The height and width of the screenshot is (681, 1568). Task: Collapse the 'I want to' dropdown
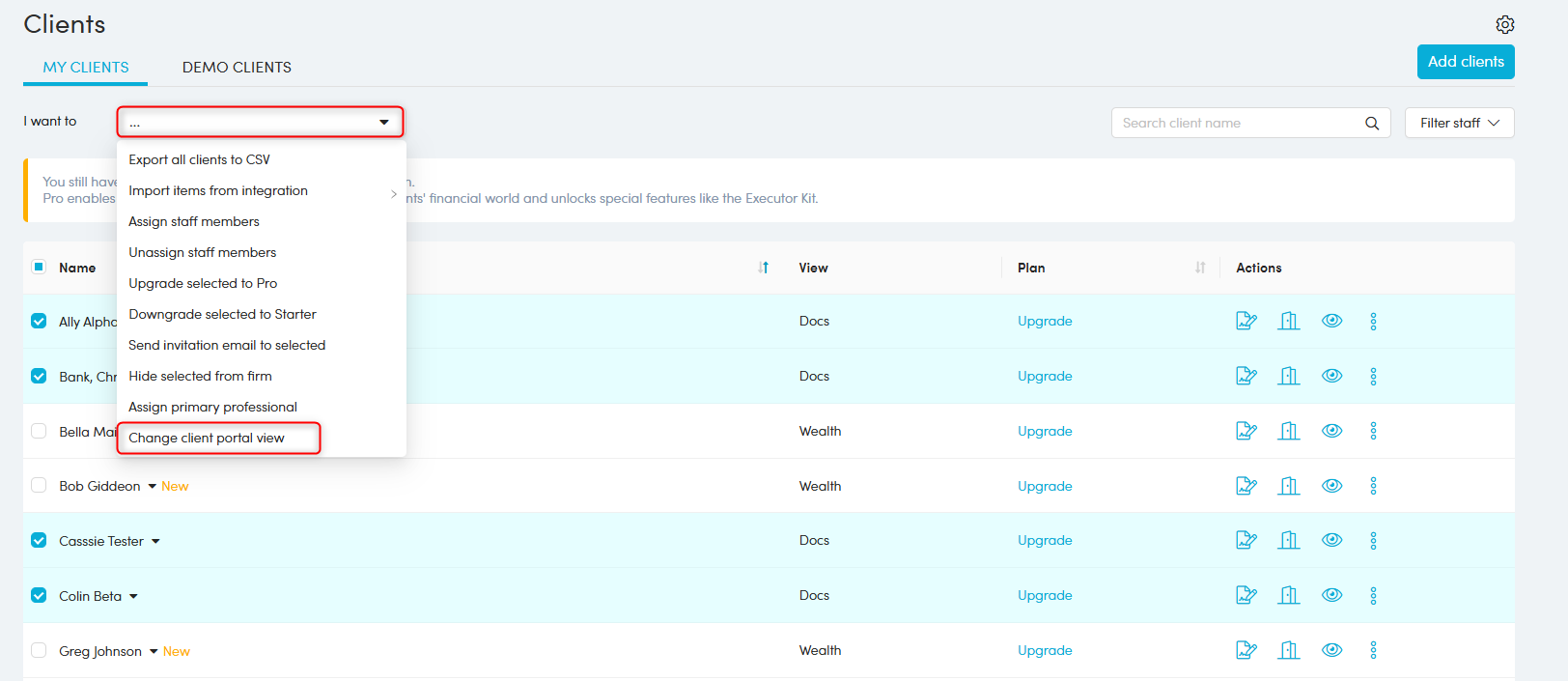pyautogui.click(x=383, y=123)
